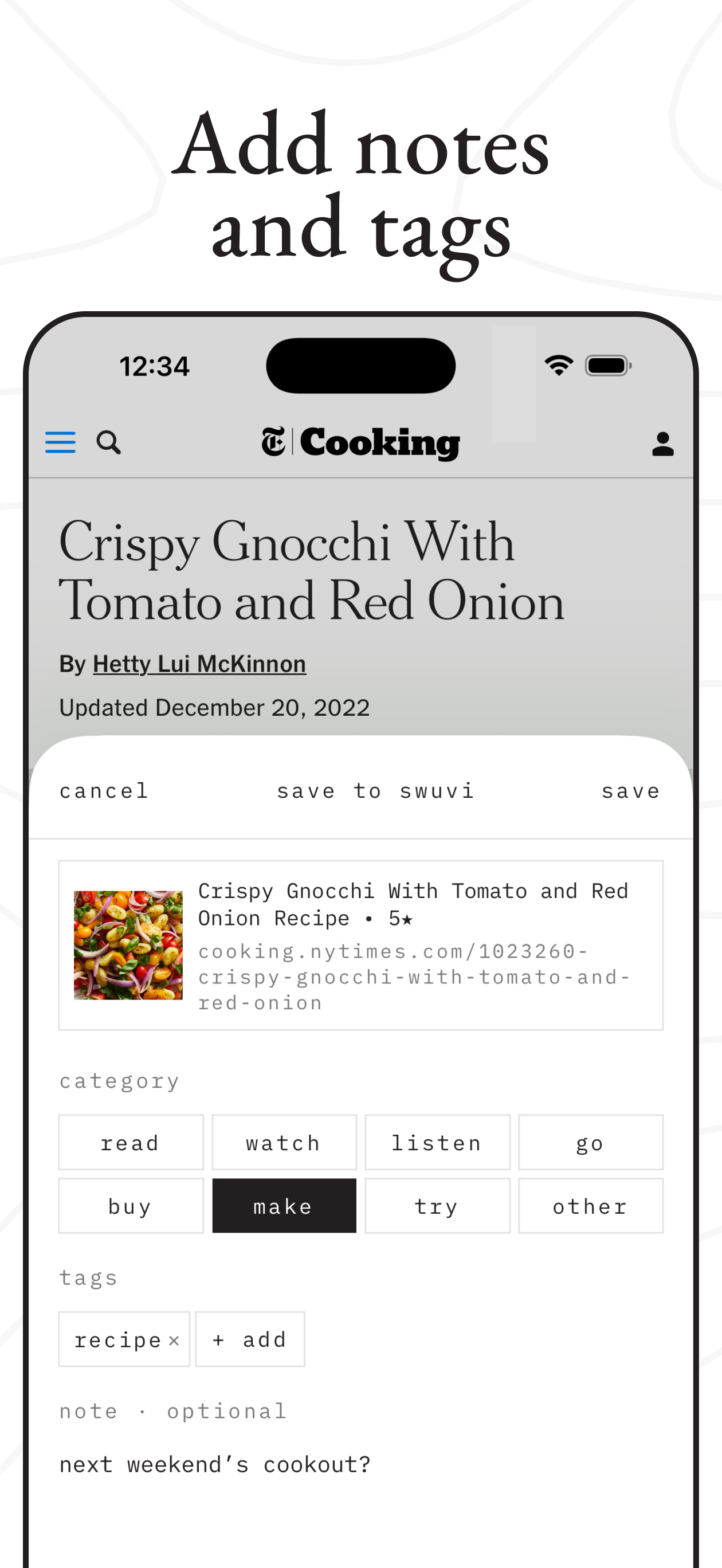Image resolution: width=722 pixels, height=1568 pixels.
Task: Tap the Wi-Fi status icon
Action: tap(558, 365)
